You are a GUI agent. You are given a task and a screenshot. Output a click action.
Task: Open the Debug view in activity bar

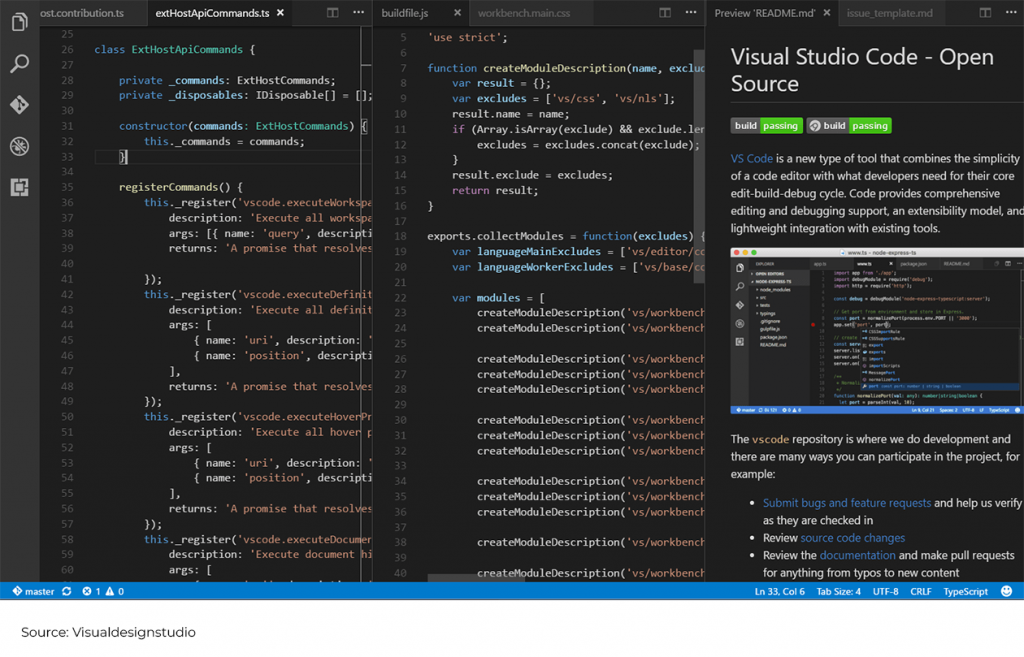(19, 146)
